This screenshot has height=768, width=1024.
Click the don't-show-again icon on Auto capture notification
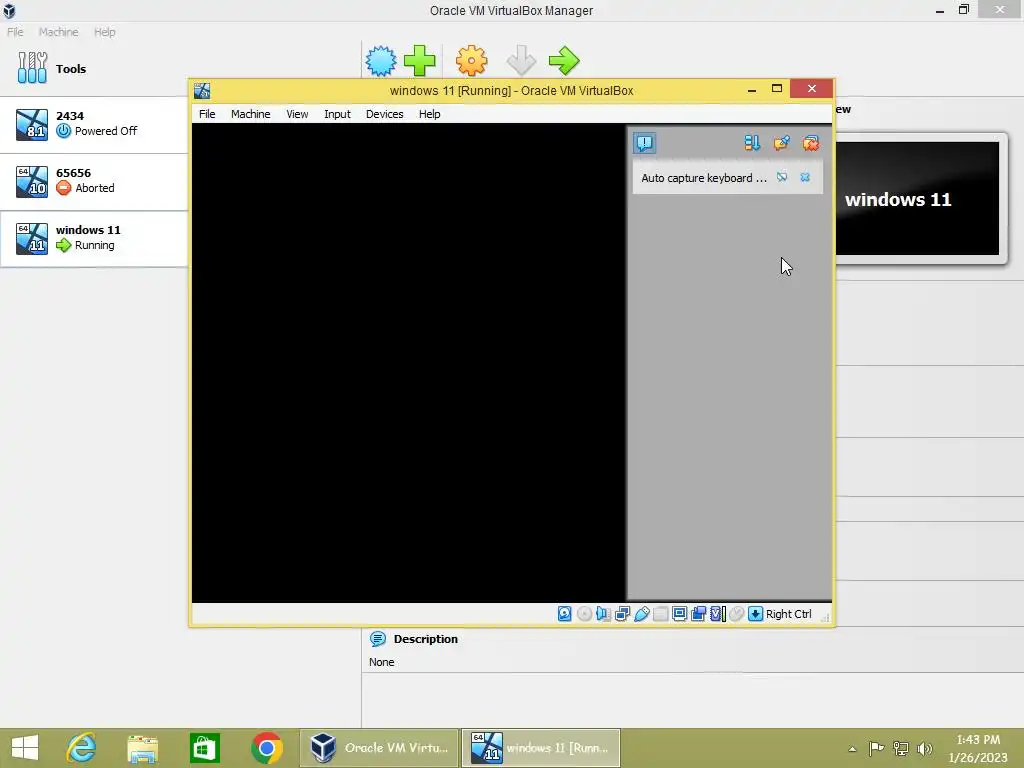[x=782, y=177]
